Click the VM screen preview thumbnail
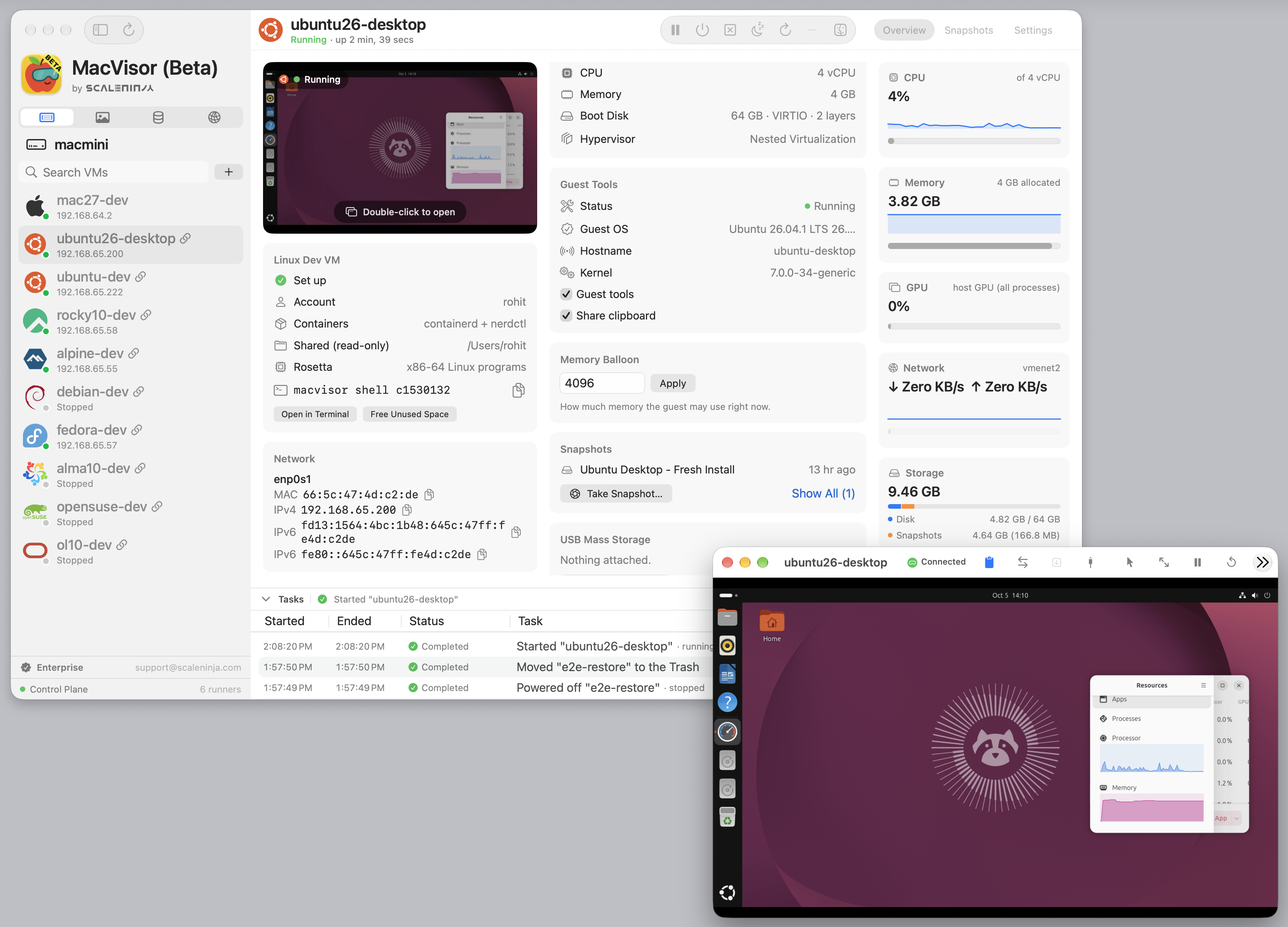Viewport: 1288px width, 927px height. point(400,148)
